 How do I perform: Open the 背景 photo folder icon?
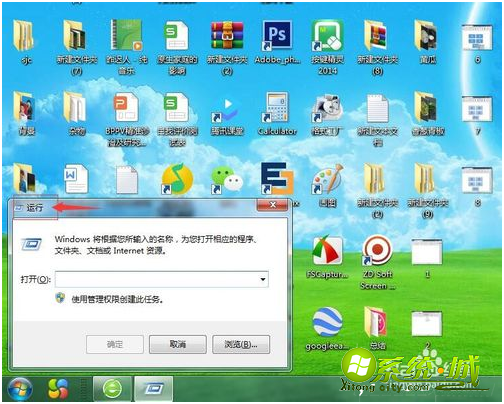[24, 108]
